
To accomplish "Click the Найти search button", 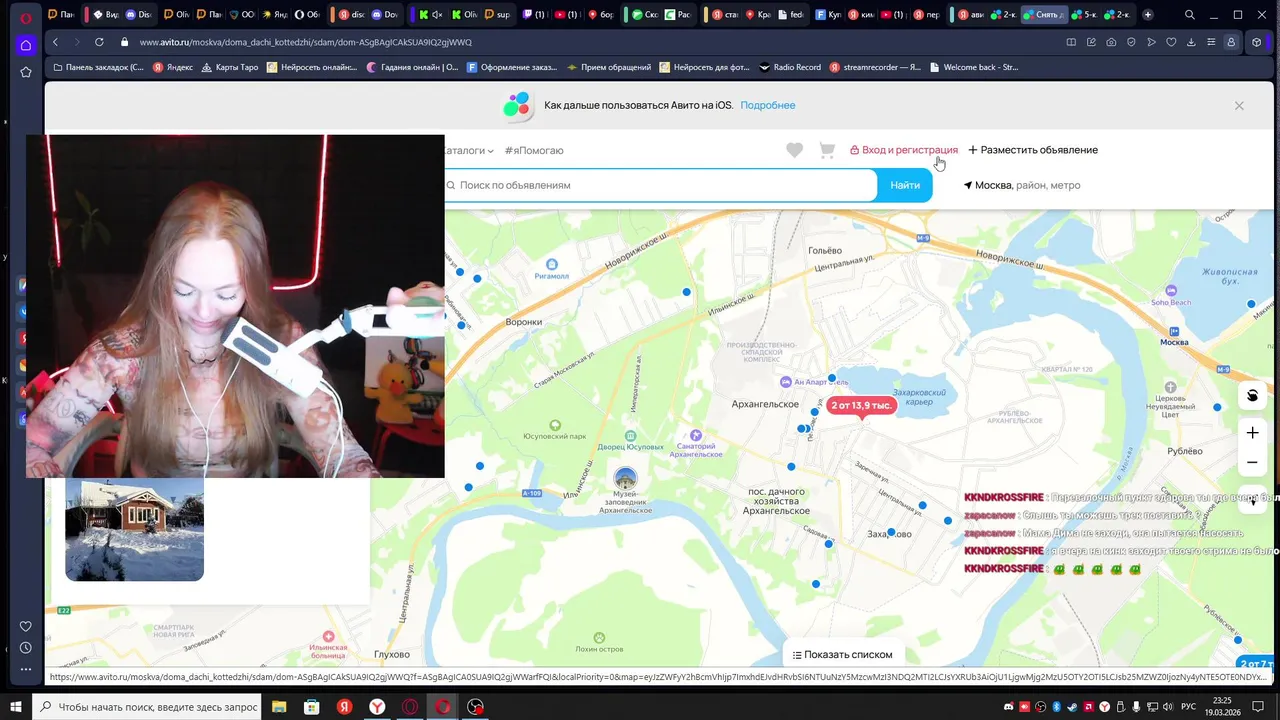I will pyautogui.click(x=905, y=185).
